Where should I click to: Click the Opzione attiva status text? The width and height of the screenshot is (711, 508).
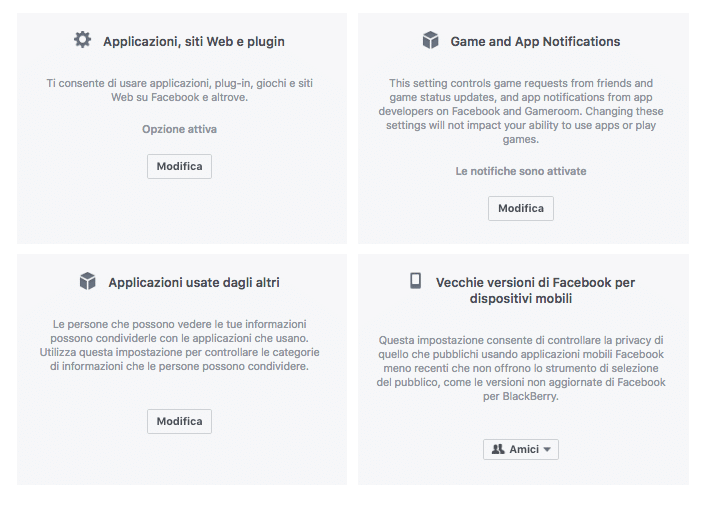pyautogui.click(x=179, y=129)
